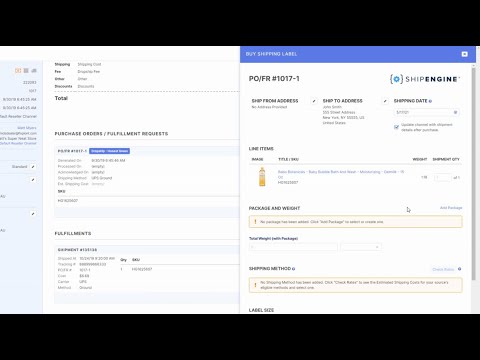
Task: Click the John Smith recipient name
Action: (x=332, y=107)
